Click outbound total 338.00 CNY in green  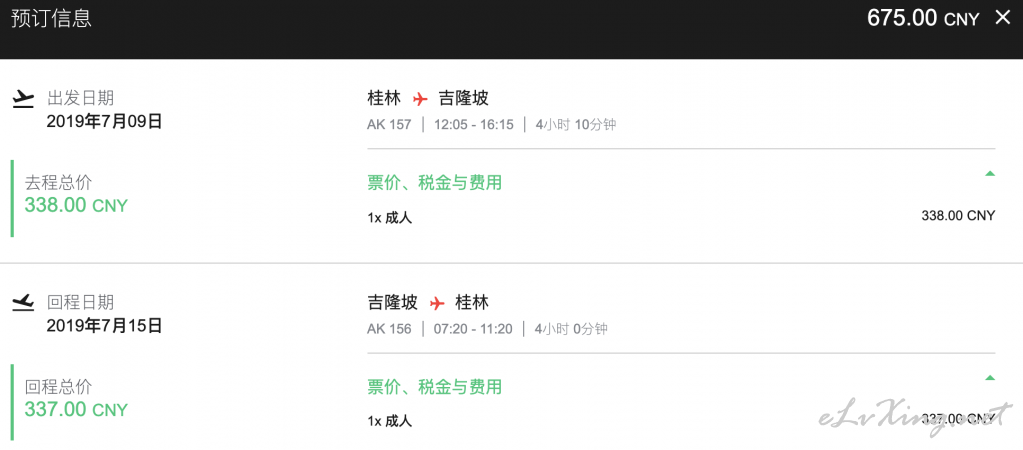click(x=76, y=205)
